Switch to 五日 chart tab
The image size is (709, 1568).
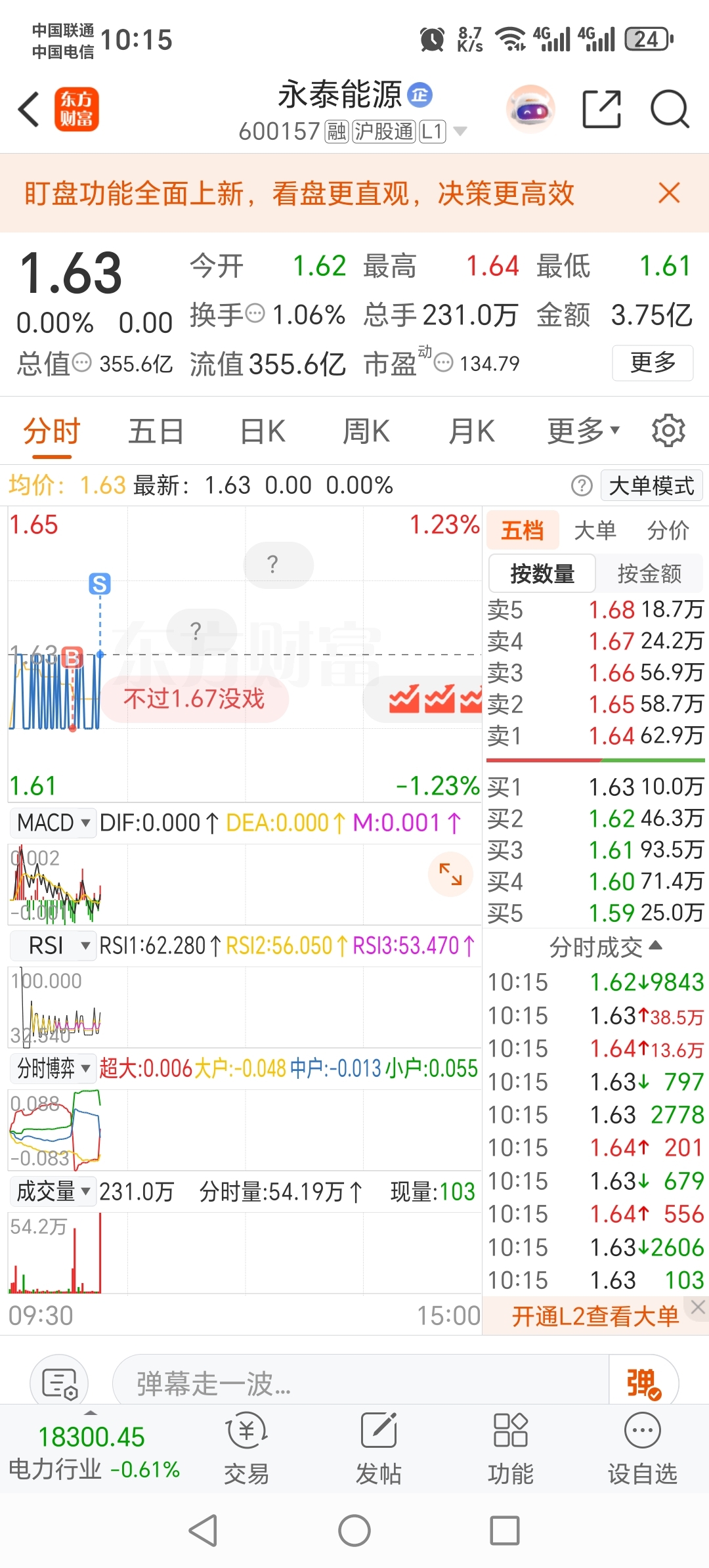pyautogui.click(x=156, y=431)
